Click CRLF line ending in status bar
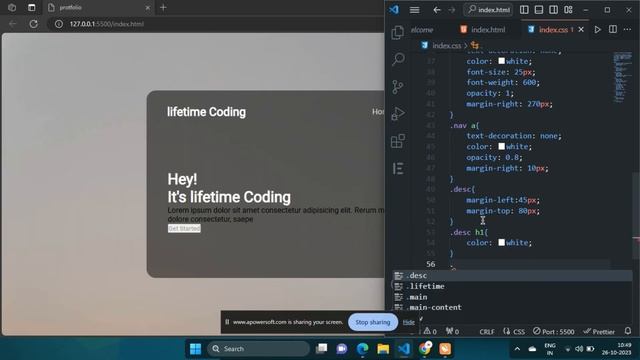 click(487, 331)
